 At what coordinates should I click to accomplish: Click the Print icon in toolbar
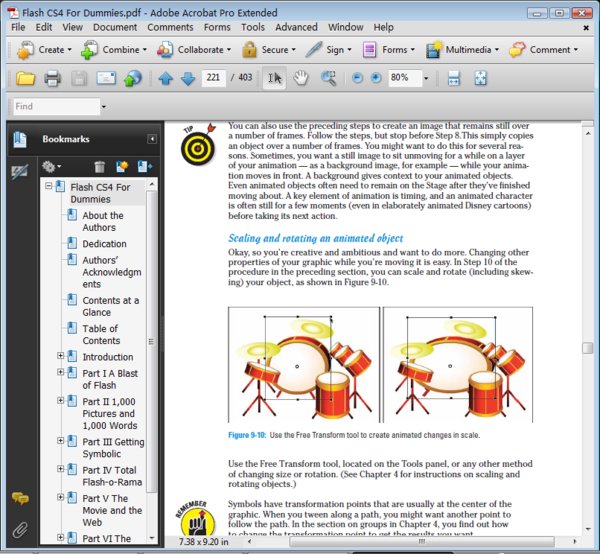tap(52, 78)
